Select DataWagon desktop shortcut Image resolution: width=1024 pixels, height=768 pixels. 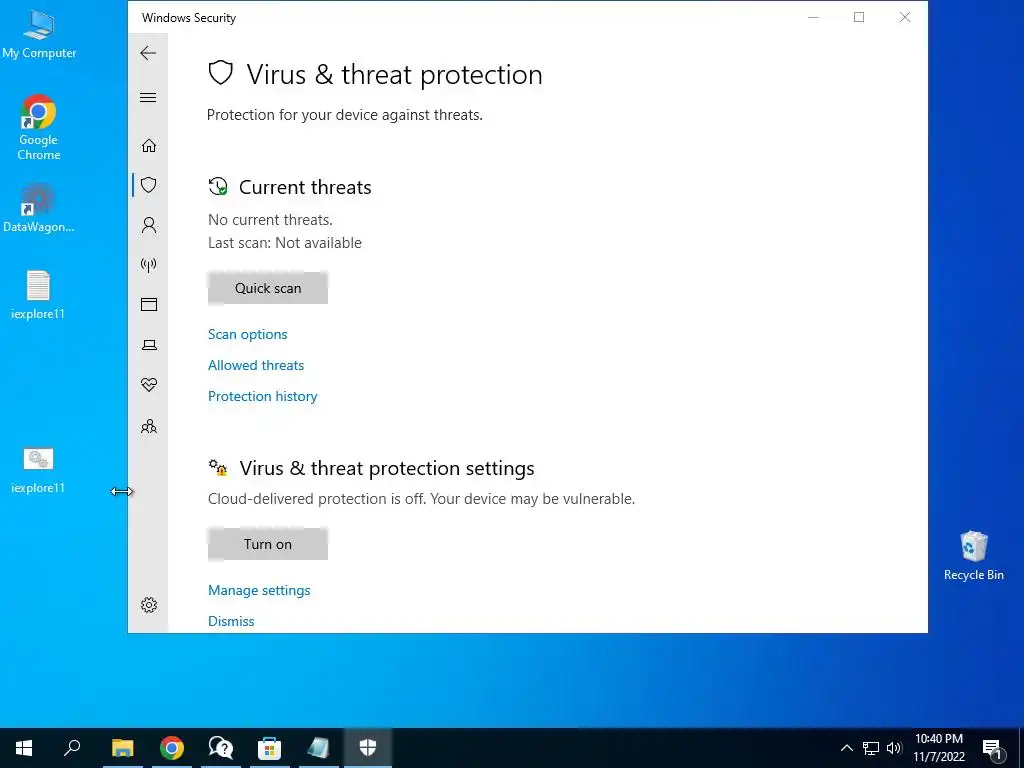(x=39, y=209)
